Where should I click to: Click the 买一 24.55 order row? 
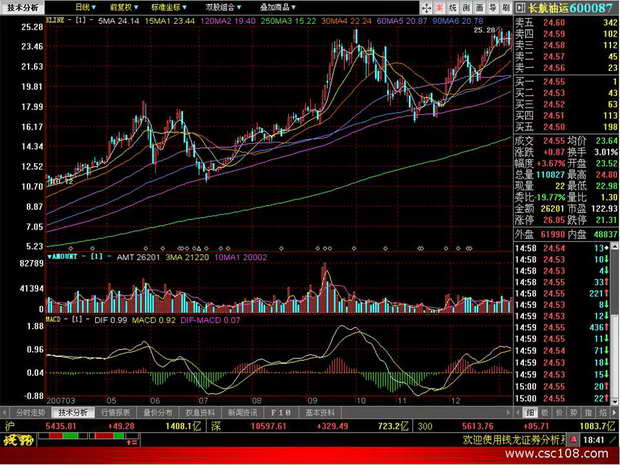click(x=566, y=82)
